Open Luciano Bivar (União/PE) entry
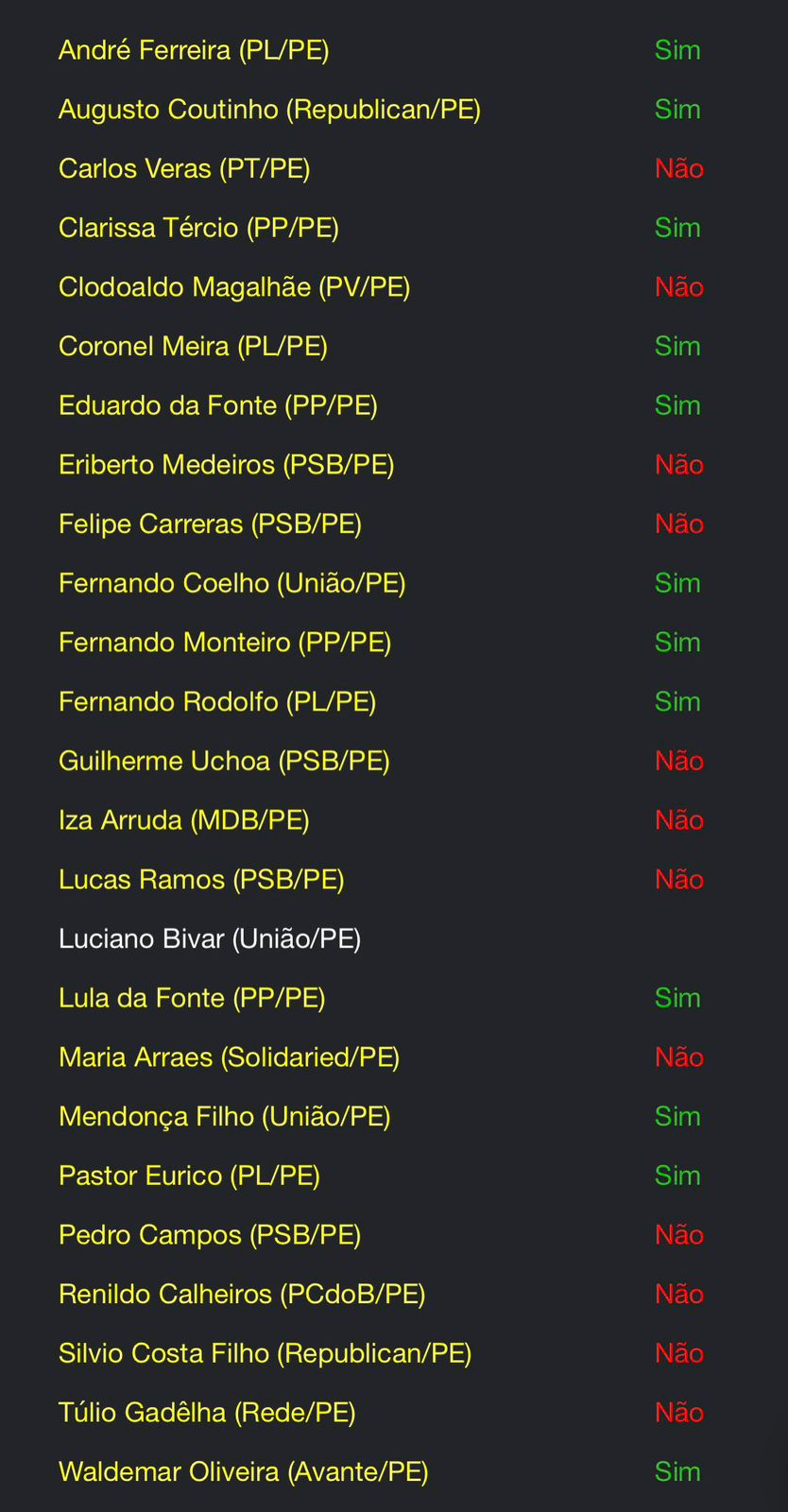 coord(210,939)
